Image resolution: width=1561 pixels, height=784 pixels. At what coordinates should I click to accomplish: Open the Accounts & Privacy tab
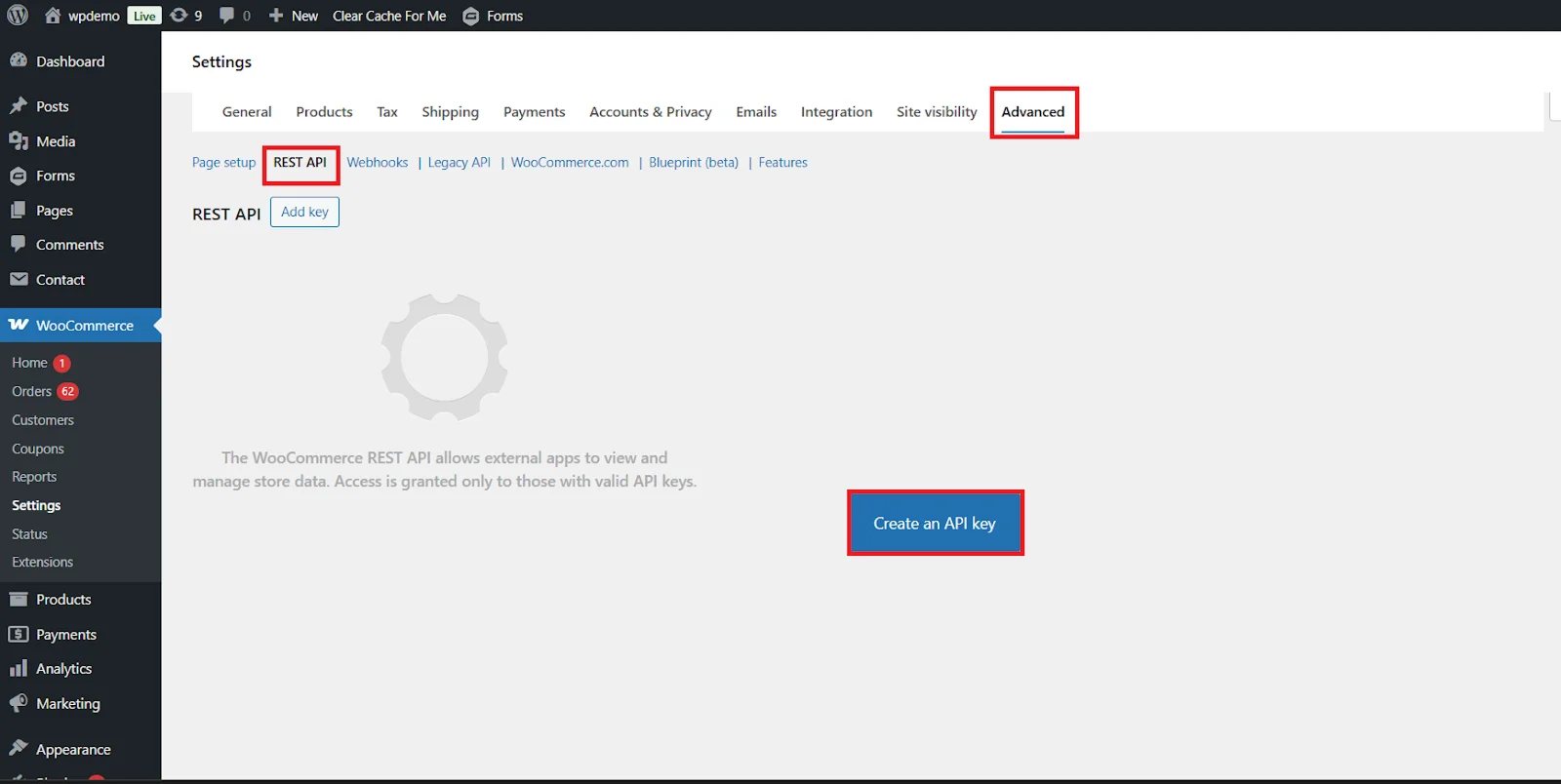[x=651, y=112]
